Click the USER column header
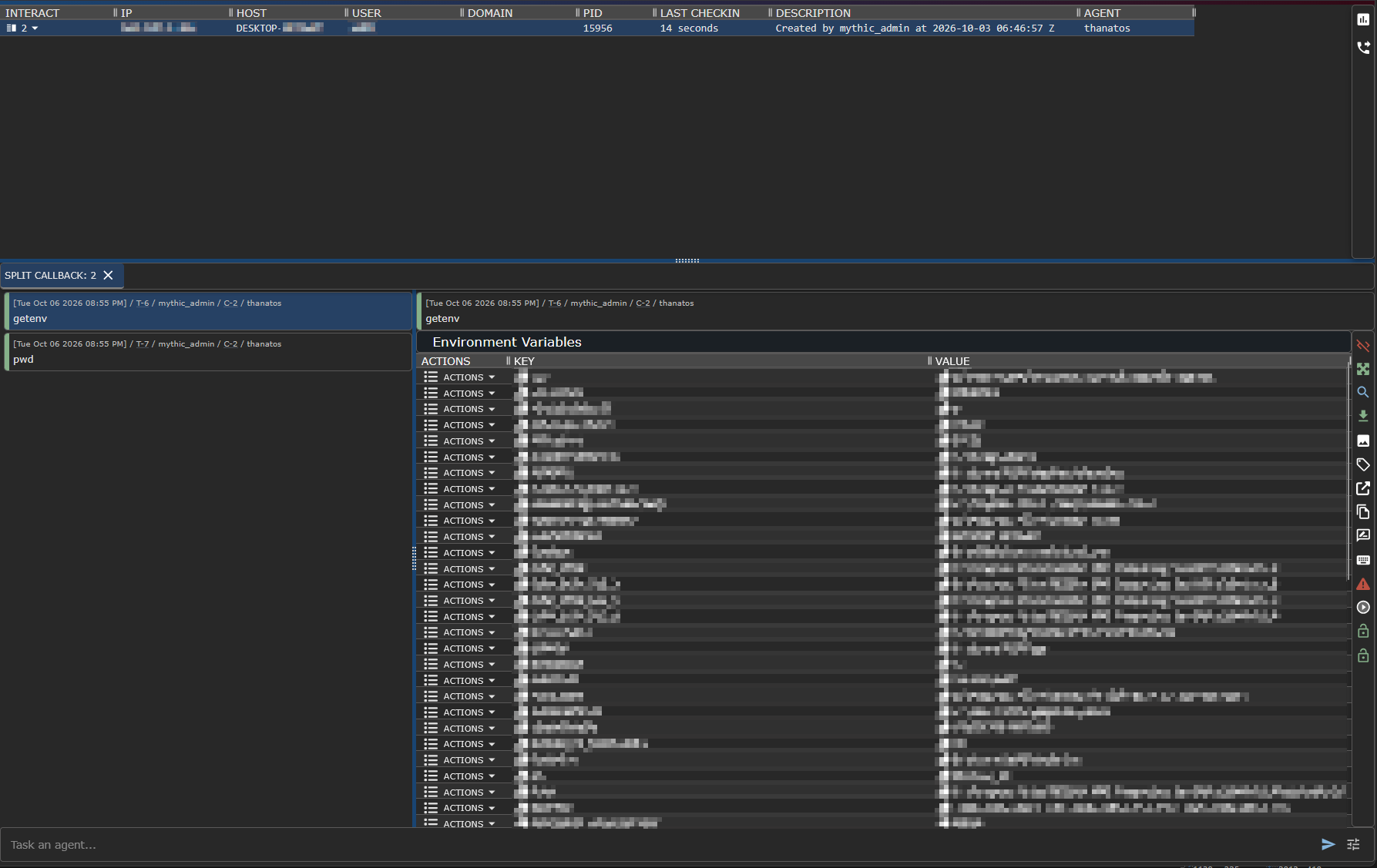 pyautogui.click(x=367, y=13)
